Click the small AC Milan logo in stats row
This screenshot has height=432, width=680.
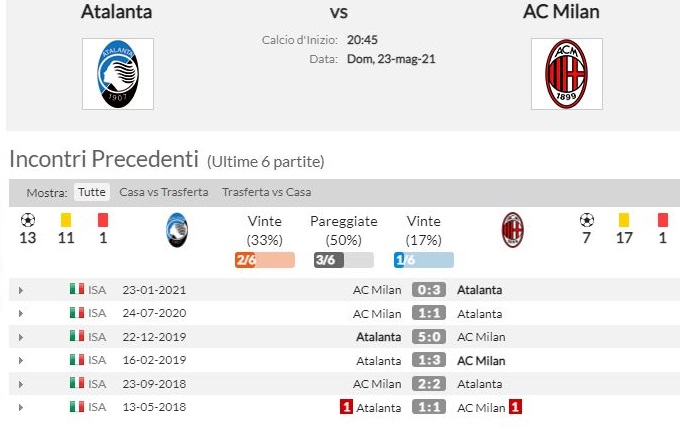512,231
